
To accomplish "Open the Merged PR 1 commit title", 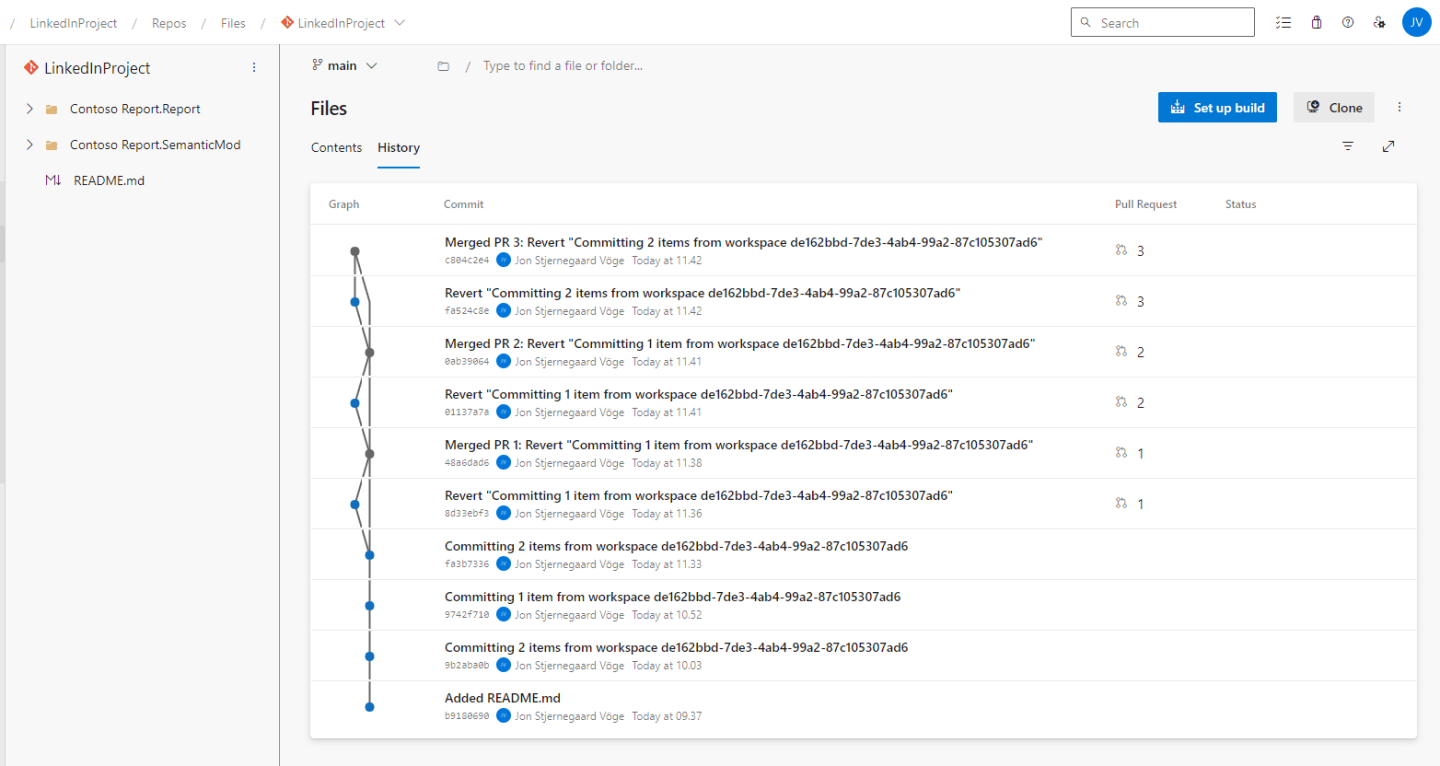I will (x=739, y=445).
